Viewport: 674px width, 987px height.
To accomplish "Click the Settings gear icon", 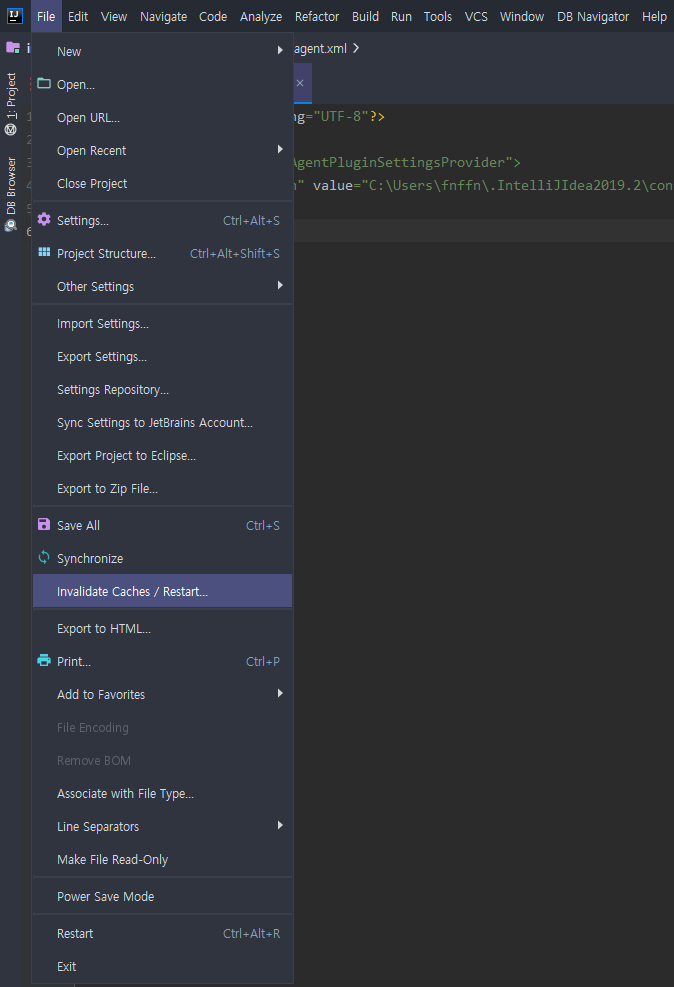I will 44,220.
